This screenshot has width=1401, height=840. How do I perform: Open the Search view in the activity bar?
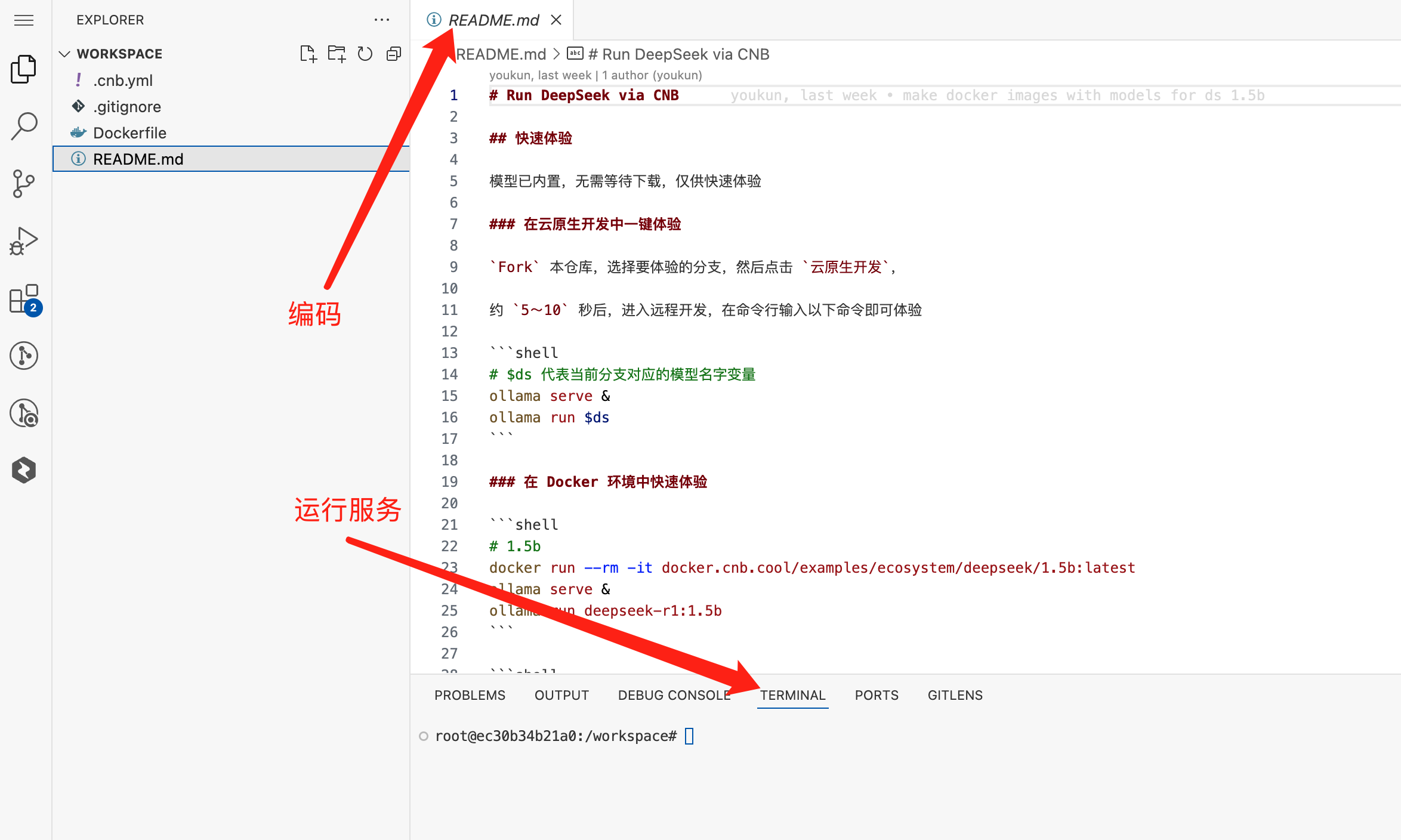[x=24, y=126]
